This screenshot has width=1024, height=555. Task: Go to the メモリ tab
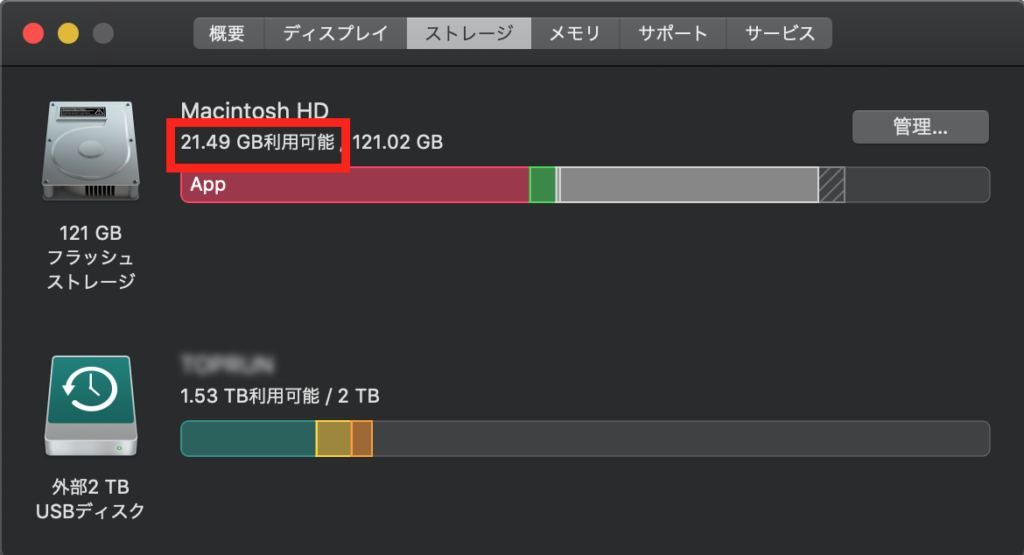click(574, 33)
